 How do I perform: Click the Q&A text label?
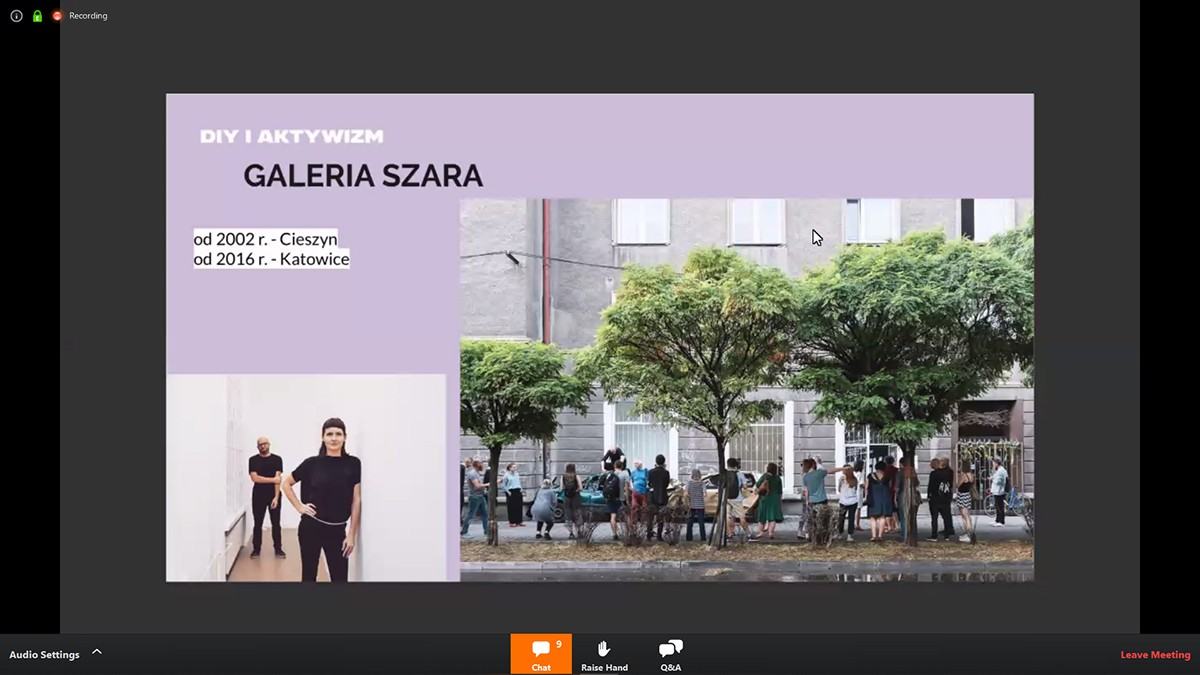[670, 667]
